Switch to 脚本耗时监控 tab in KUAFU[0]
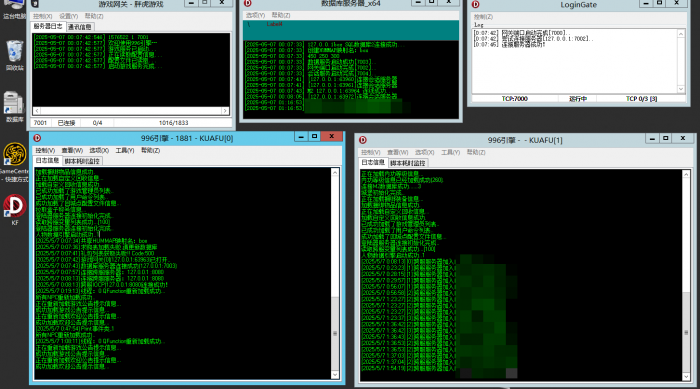The image size is (700, 389). coord(82,161)
